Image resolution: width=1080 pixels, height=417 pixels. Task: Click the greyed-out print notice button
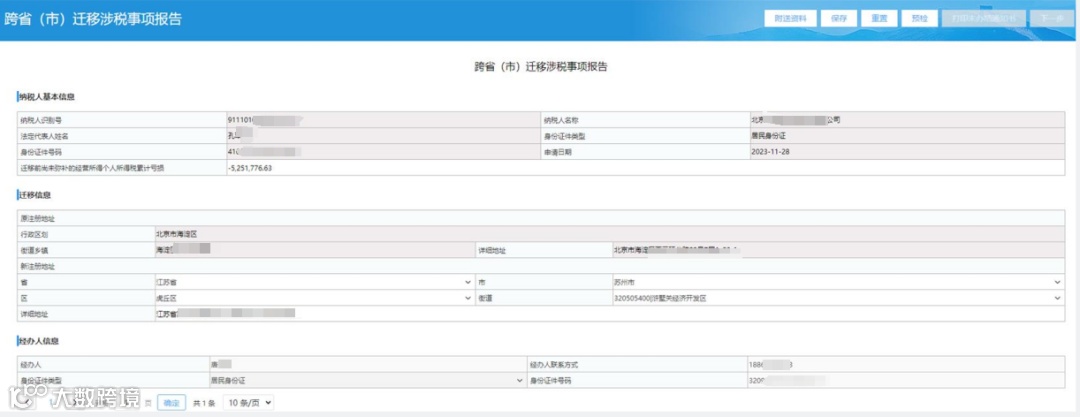coord(984,19)
